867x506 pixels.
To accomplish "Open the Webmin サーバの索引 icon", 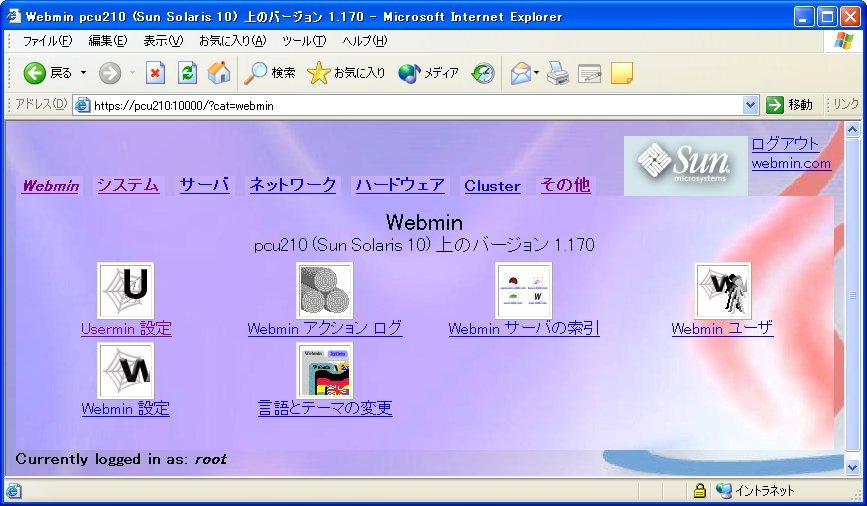I will (524, 290).
